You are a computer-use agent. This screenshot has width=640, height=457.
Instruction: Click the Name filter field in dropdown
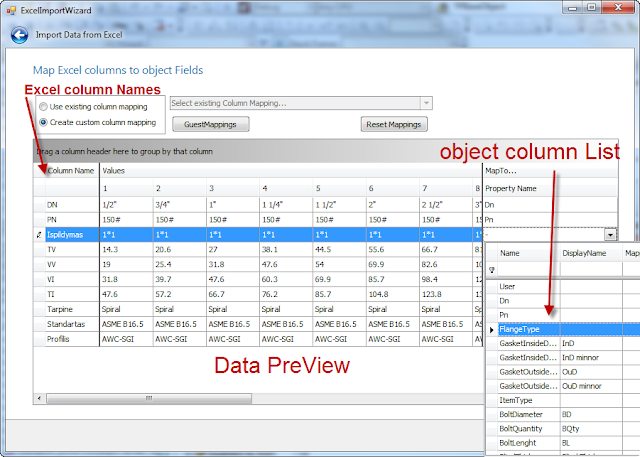pos(529,270)
